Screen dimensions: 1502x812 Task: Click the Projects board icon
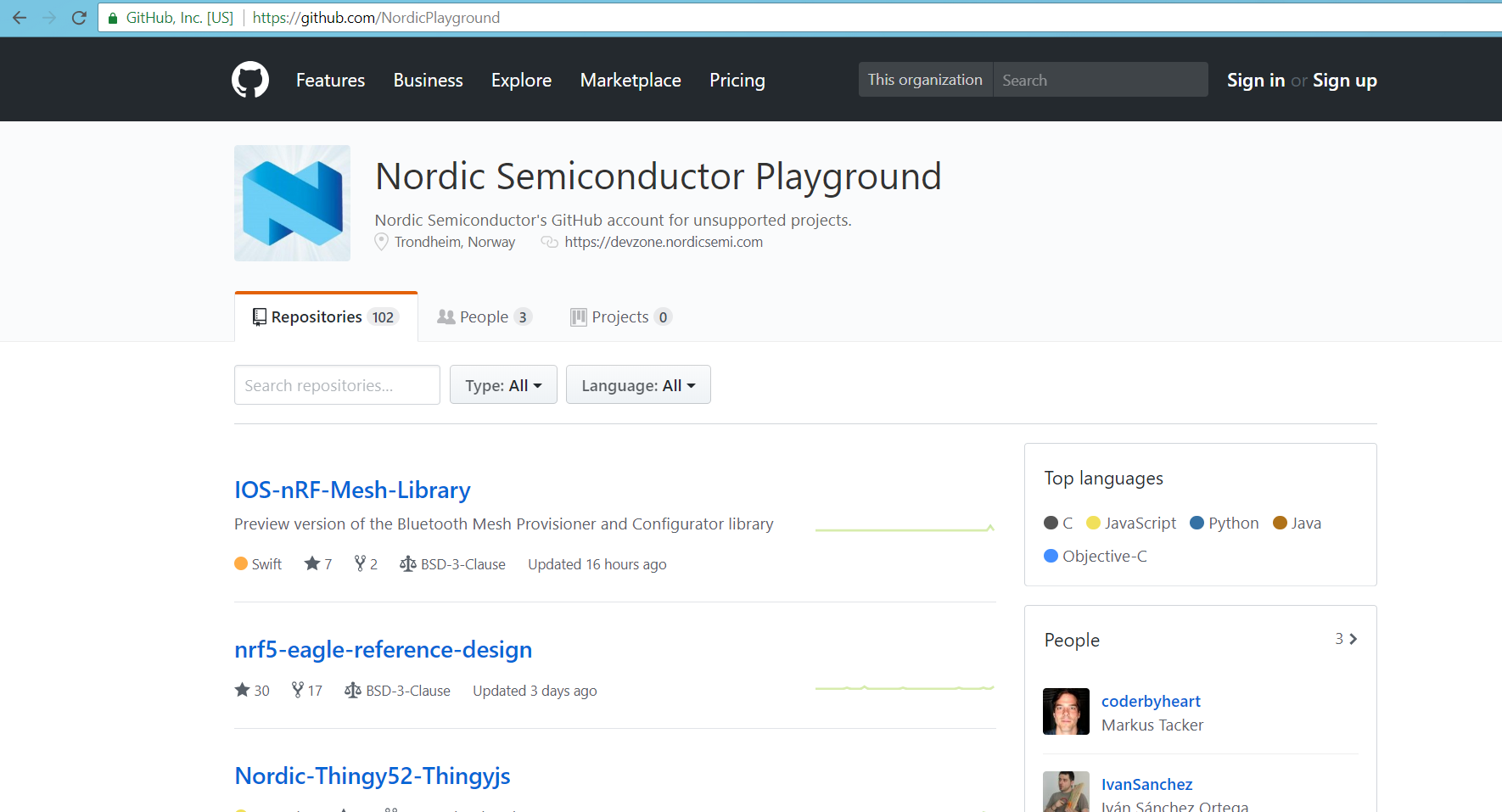pos(579,317)
